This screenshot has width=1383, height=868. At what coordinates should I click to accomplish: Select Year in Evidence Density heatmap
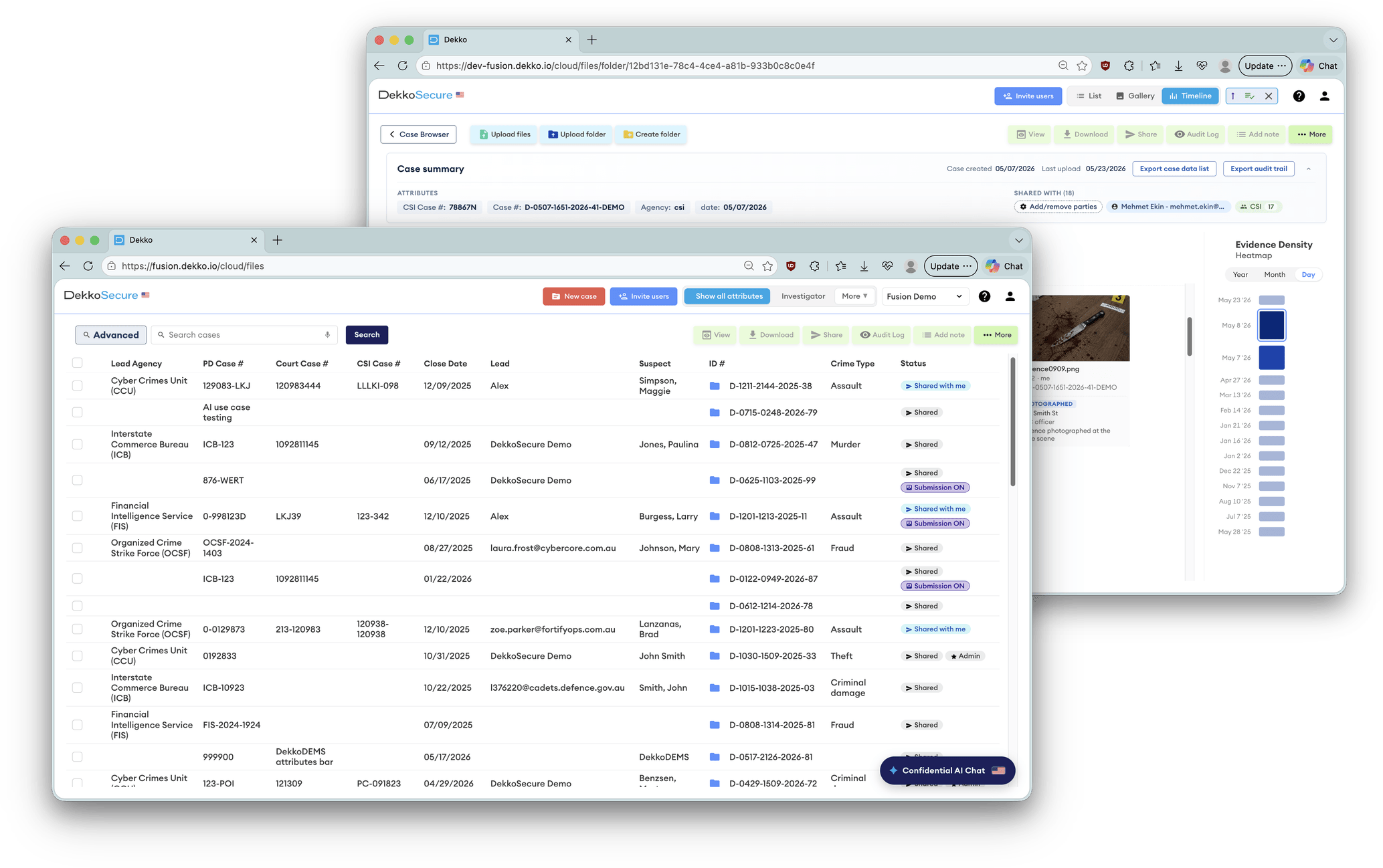[1240, 275]
